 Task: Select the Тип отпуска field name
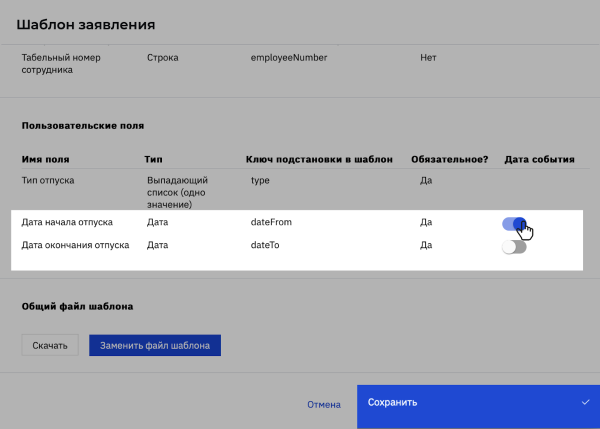pos(48,180)
